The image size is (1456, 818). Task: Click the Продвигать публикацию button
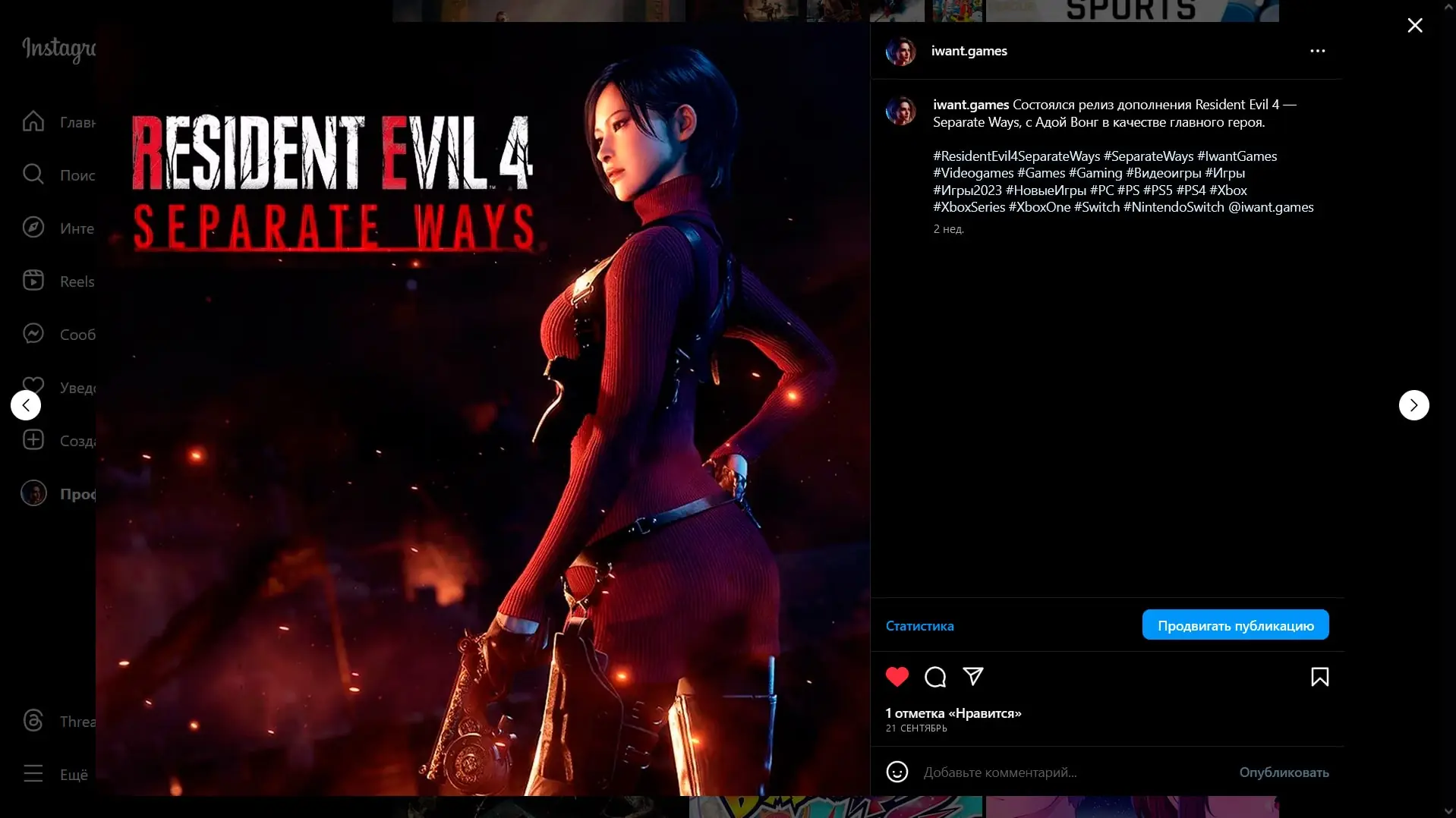point(1234,625)
